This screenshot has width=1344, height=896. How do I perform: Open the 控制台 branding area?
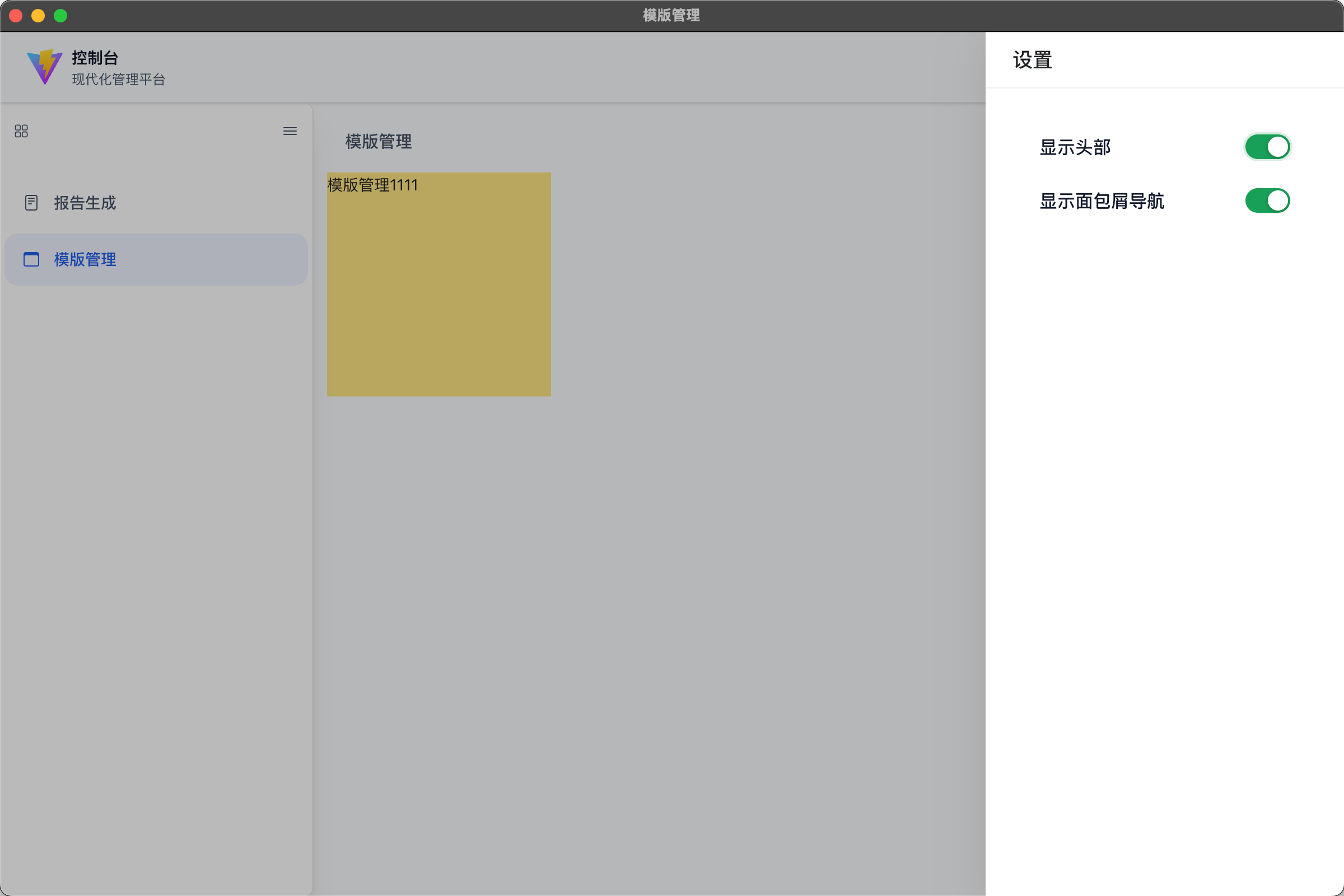point(94,58)
